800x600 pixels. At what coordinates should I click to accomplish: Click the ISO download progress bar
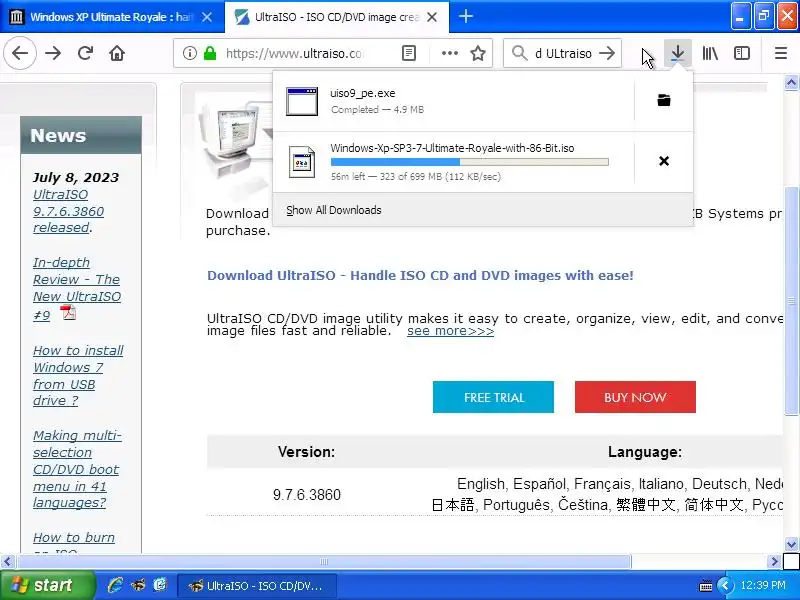(469, 162)
